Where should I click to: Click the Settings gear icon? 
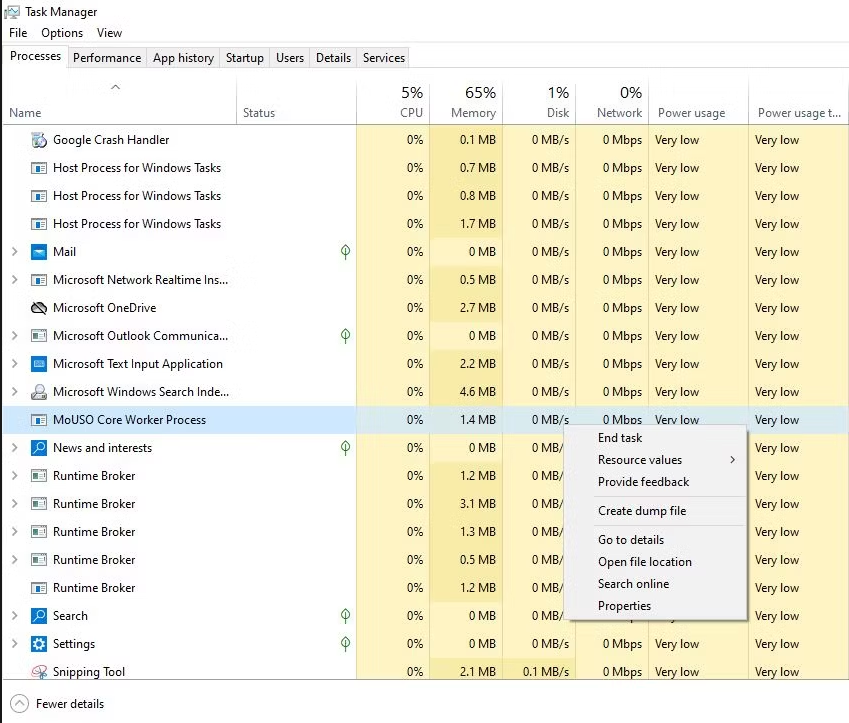[x=39, y=644]
